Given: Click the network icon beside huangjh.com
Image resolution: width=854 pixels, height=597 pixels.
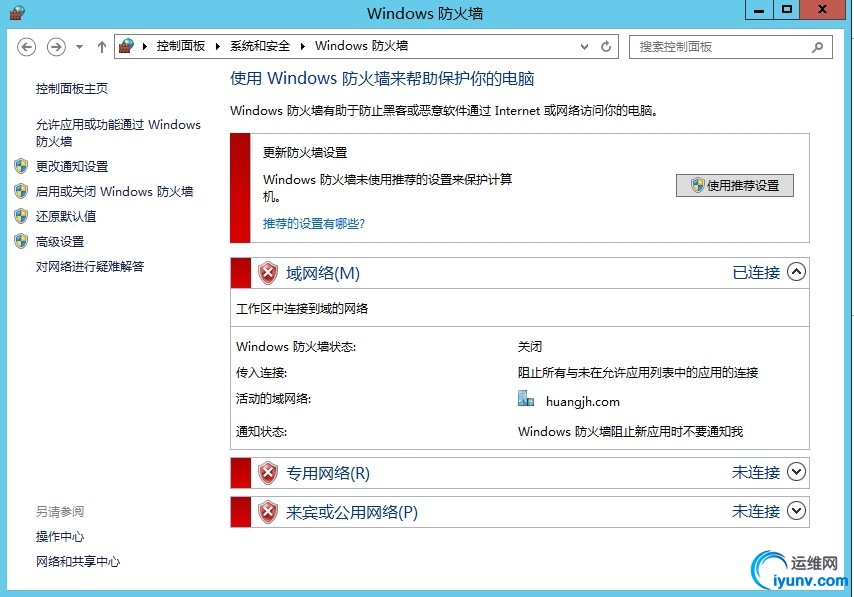Looking at the screenshot, I should [x=526, y=399].
